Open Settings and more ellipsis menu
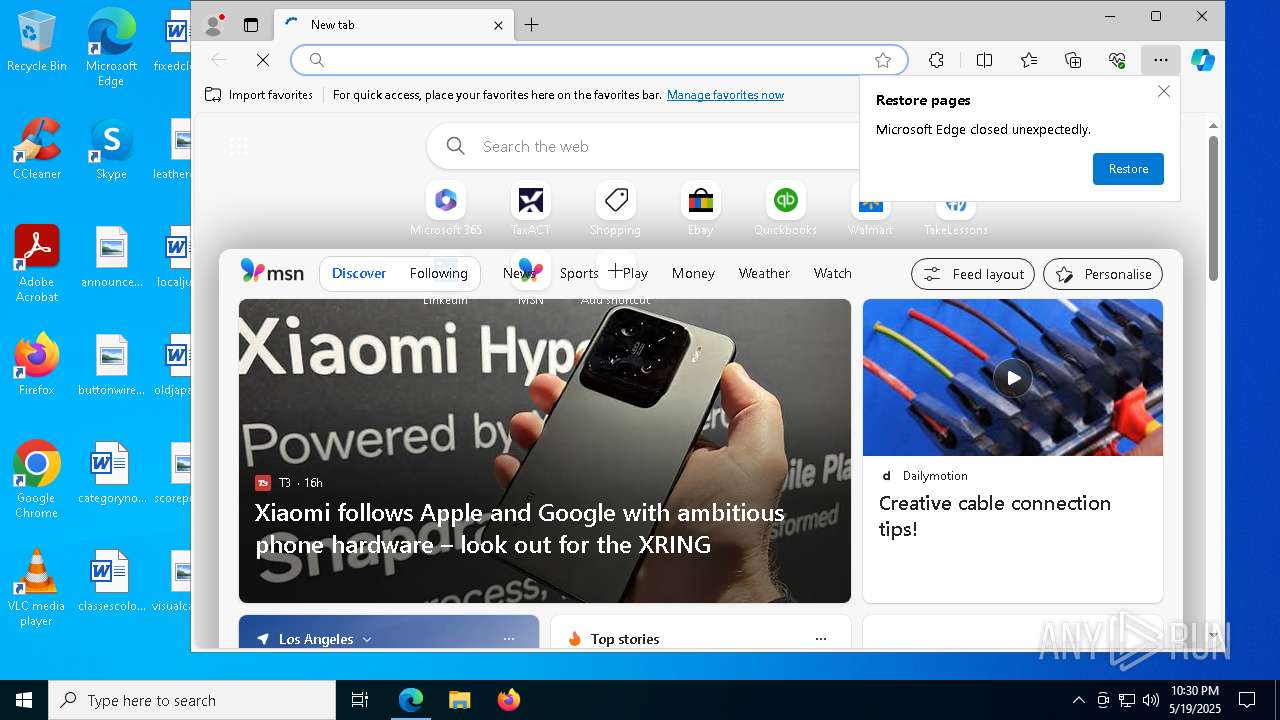This screenshot has height=720, width=1280. (1160, 60)
